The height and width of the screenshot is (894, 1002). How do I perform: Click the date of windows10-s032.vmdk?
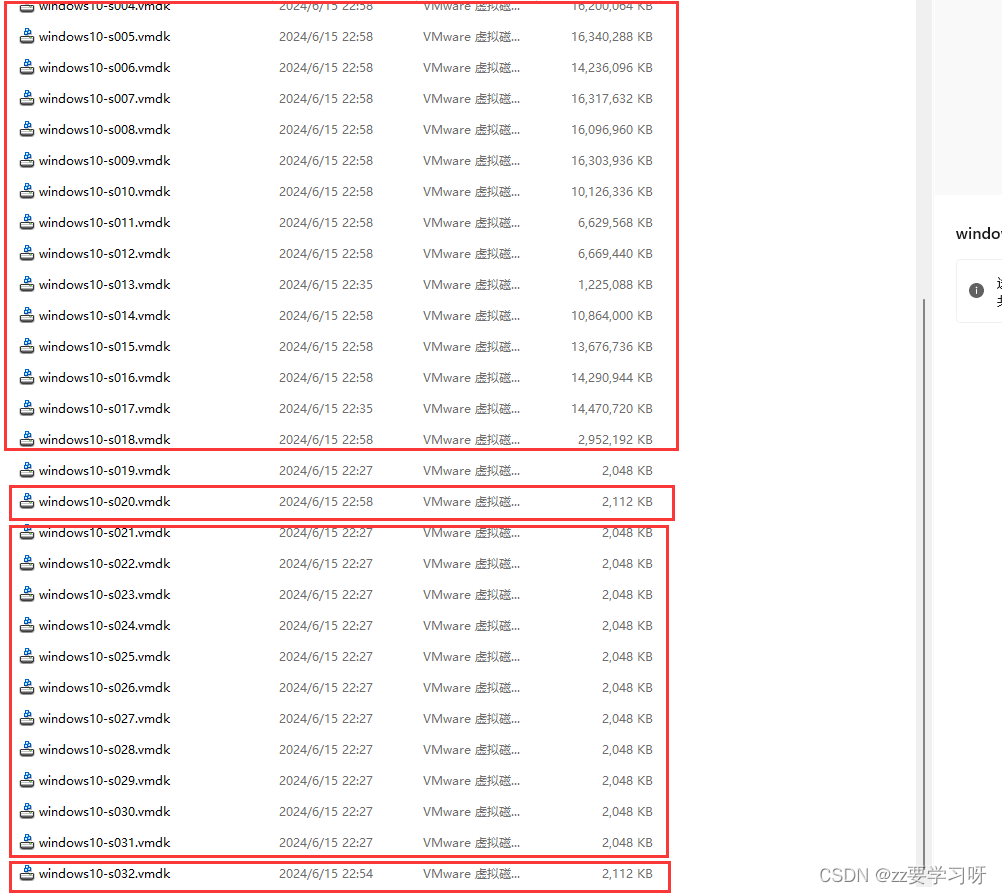click(x=326, y=874)
